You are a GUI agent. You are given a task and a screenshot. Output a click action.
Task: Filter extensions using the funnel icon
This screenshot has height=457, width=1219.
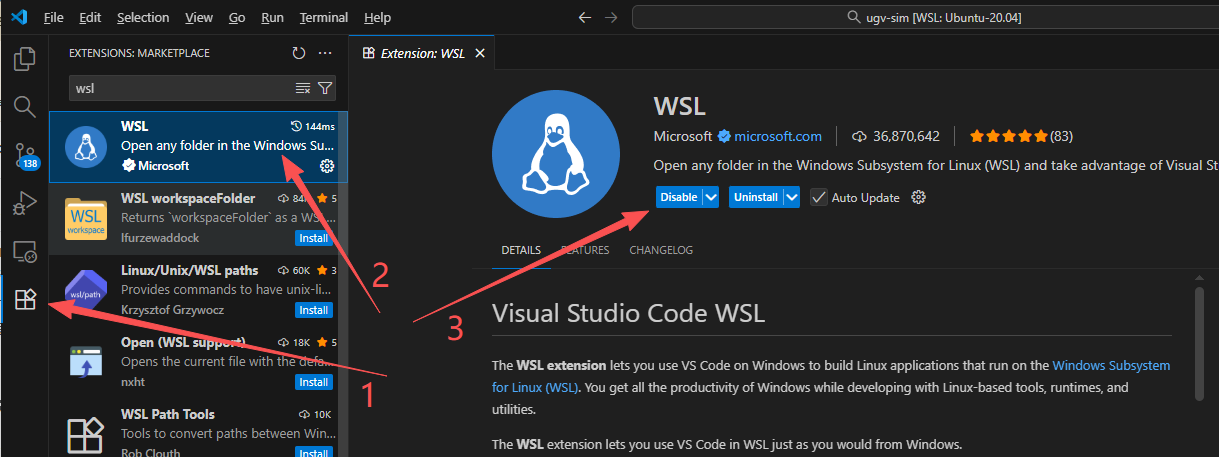(x=325, y=88)
